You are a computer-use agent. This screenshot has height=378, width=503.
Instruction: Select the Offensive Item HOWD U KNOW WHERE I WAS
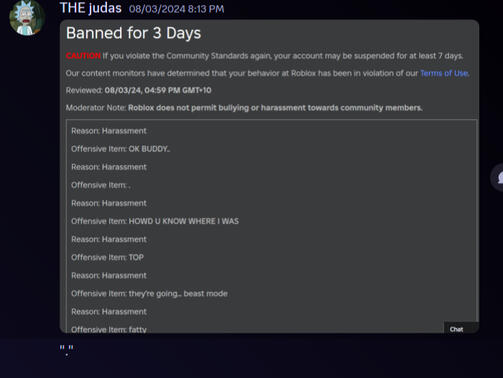pyautogui.click(x=155, y=221)
